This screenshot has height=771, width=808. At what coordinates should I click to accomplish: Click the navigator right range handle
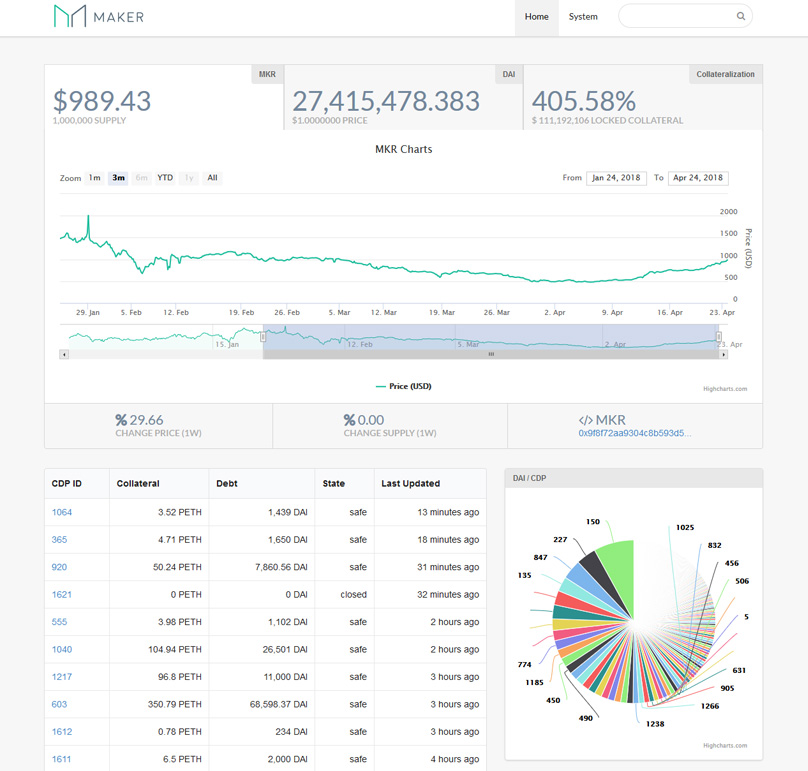point(719,337)
